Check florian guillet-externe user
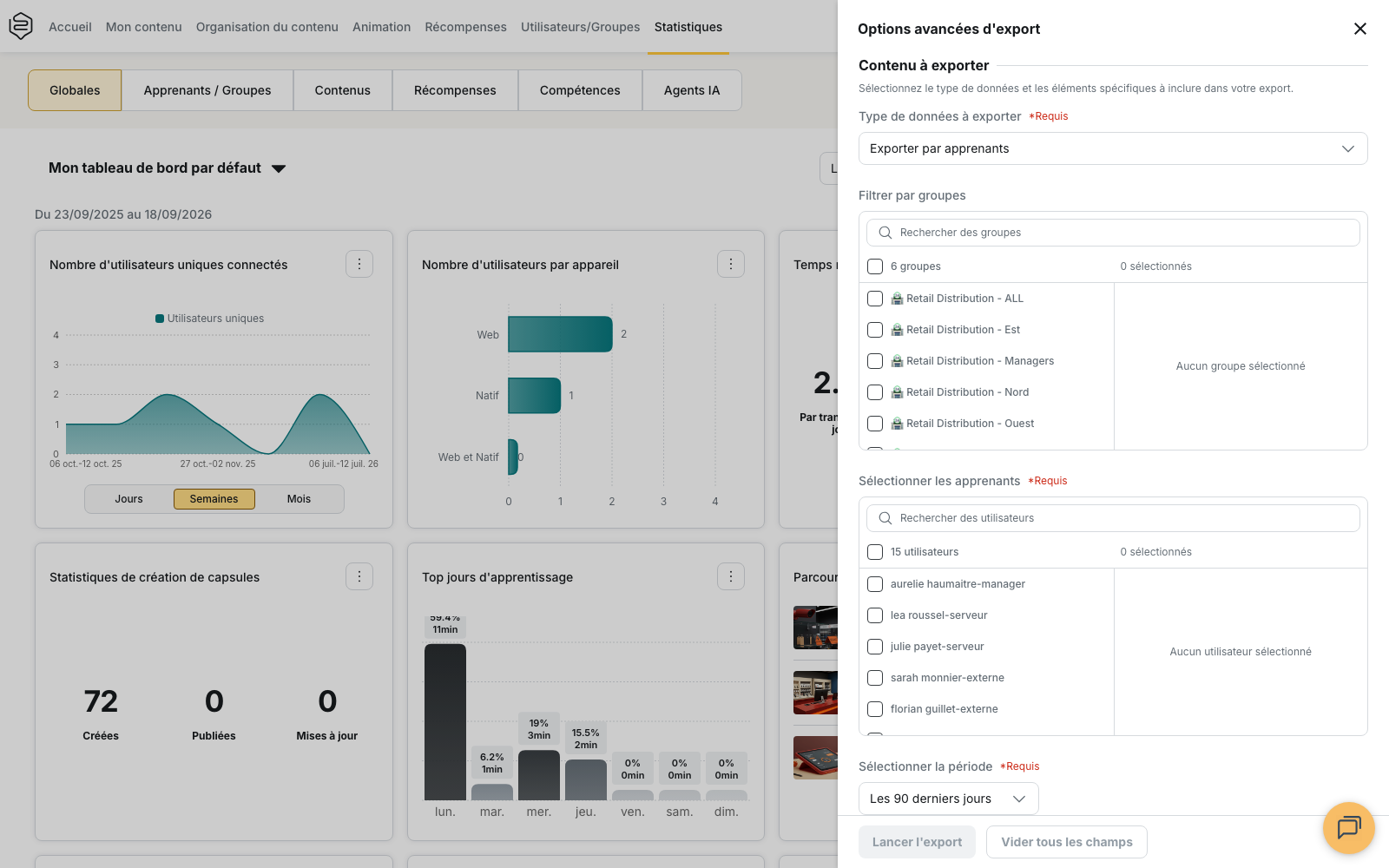The image size is (1389, 868). click(875, 709)
